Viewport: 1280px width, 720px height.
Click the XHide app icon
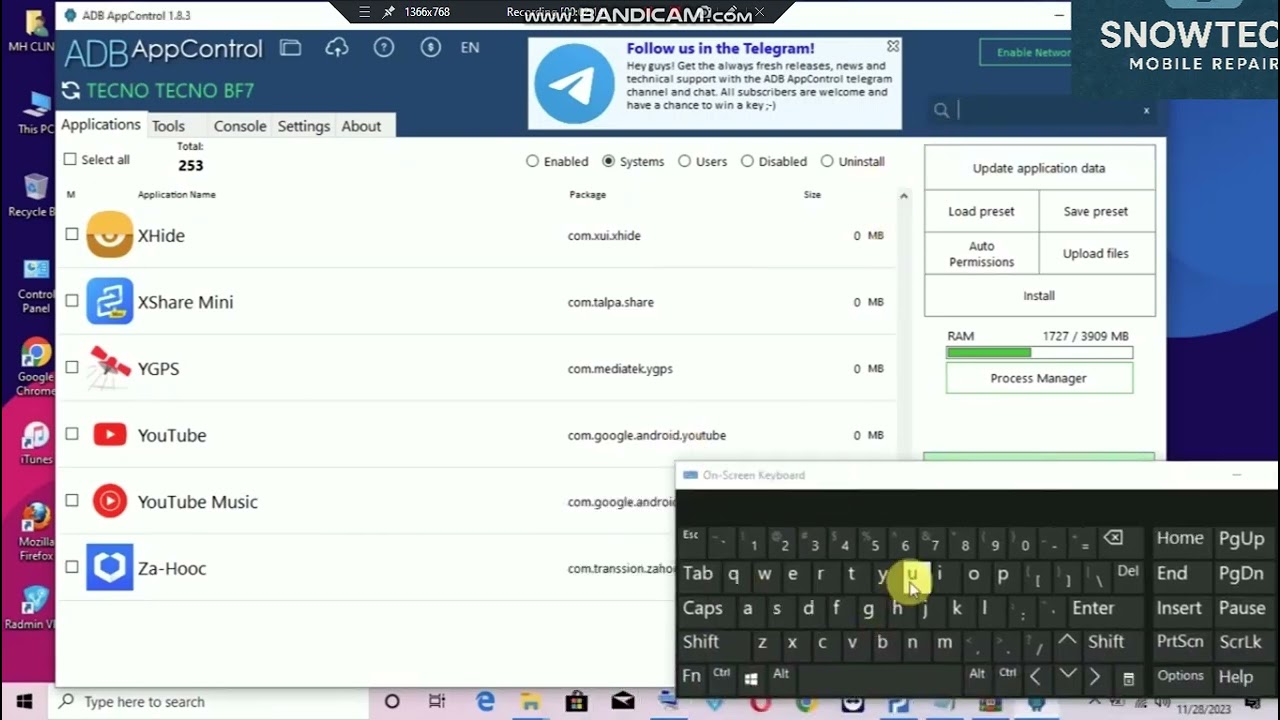[x=109, y=235]
